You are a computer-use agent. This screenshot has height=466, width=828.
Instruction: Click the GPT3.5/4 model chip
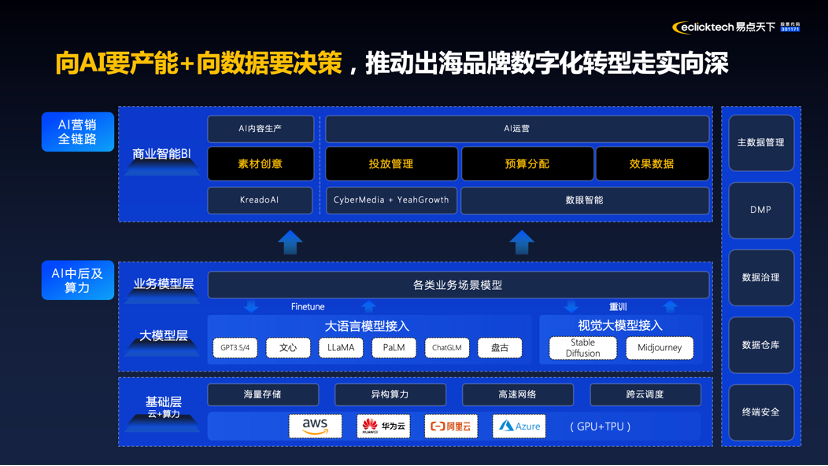235,348
